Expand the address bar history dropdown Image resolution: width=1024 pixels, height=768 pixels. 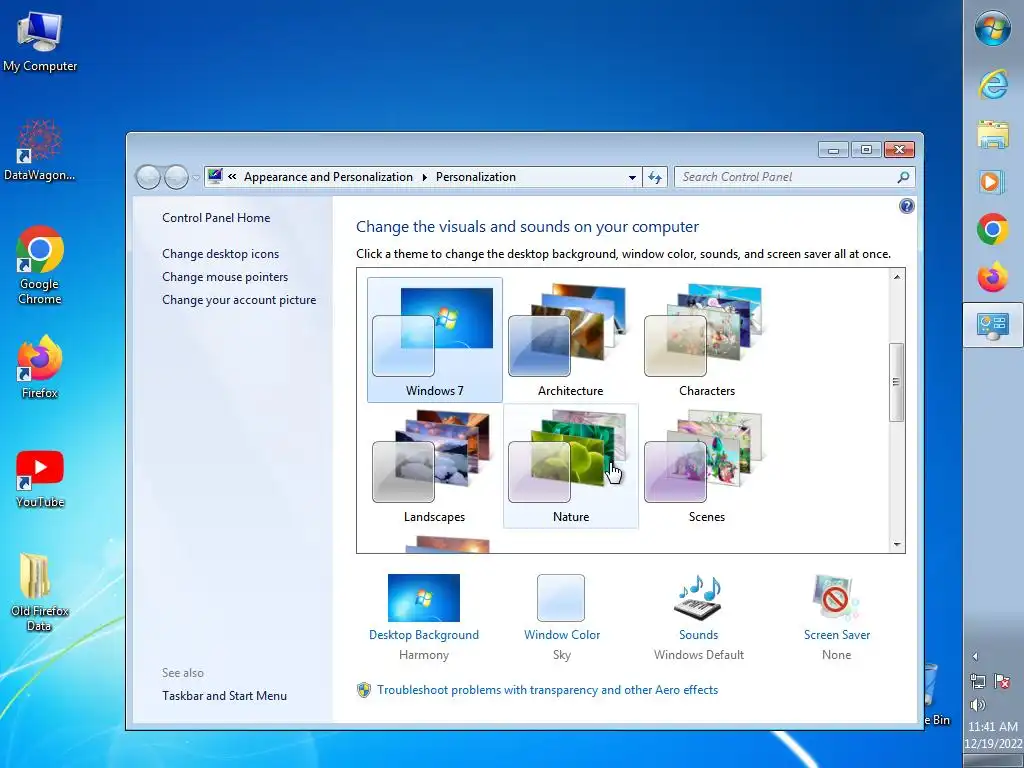pos(632,178)
